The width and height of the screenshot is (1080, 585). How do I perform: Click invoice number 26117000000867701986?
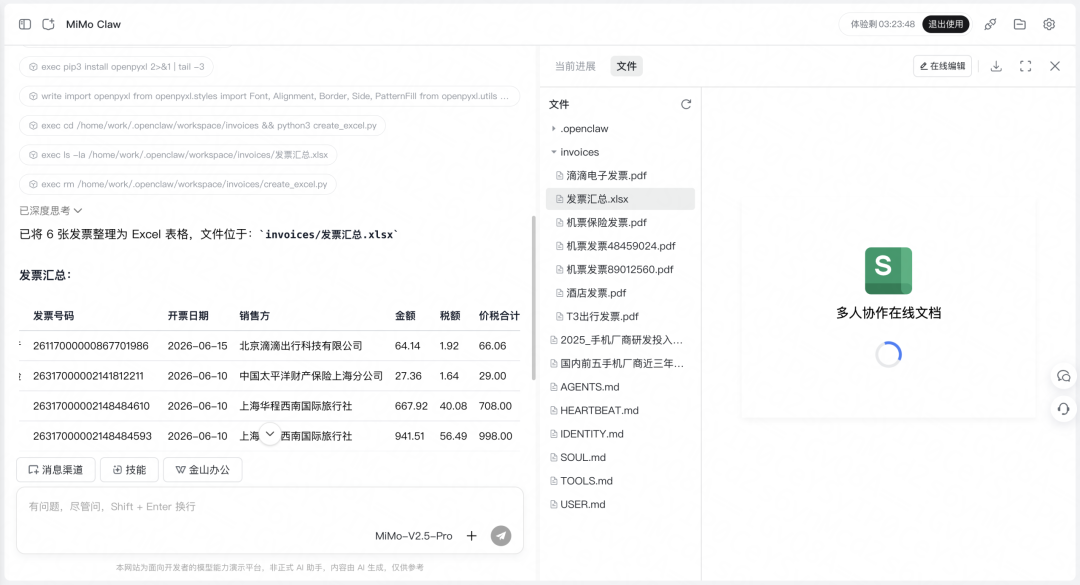coord(91,346)
